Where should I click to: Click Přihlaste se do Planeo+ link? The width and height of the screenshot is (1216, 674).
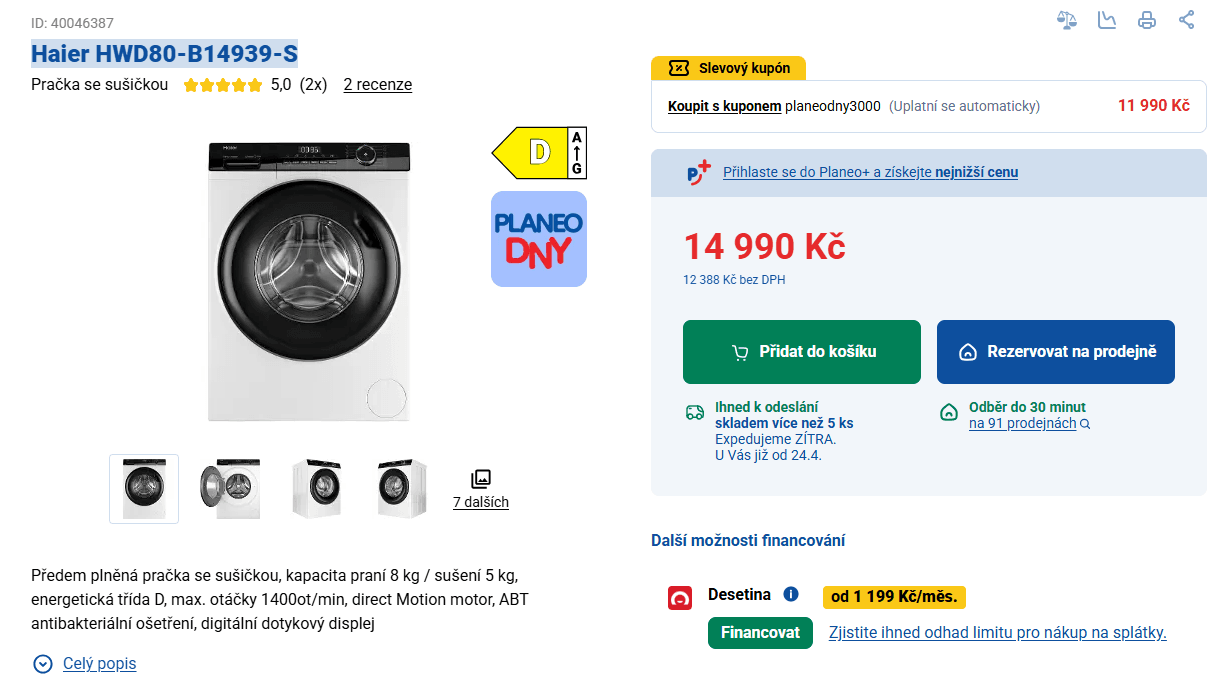point(871,172)
